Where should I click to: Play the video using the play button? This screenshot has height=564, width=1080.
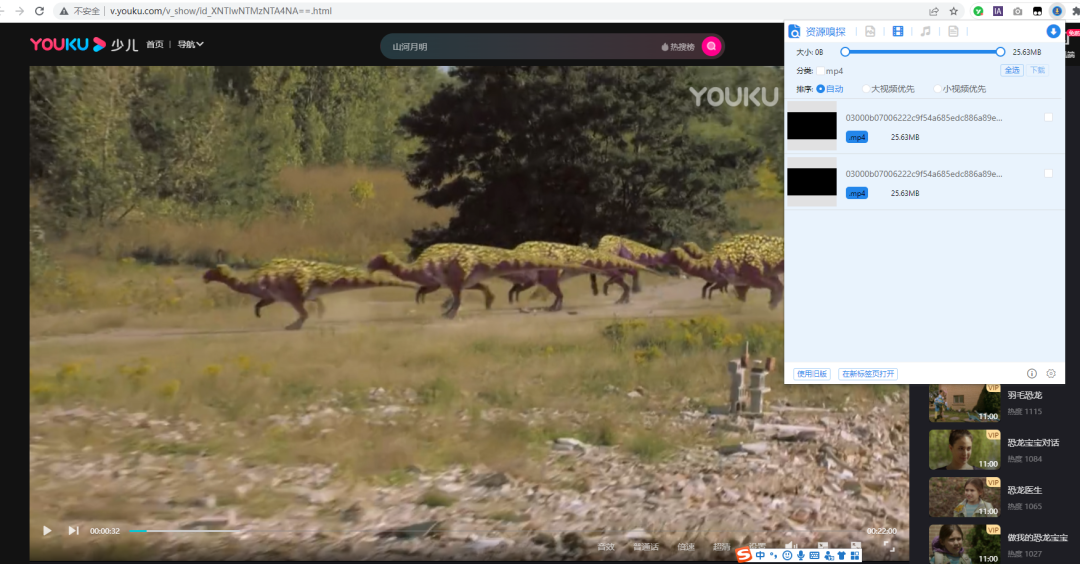[x=47, y=530]
